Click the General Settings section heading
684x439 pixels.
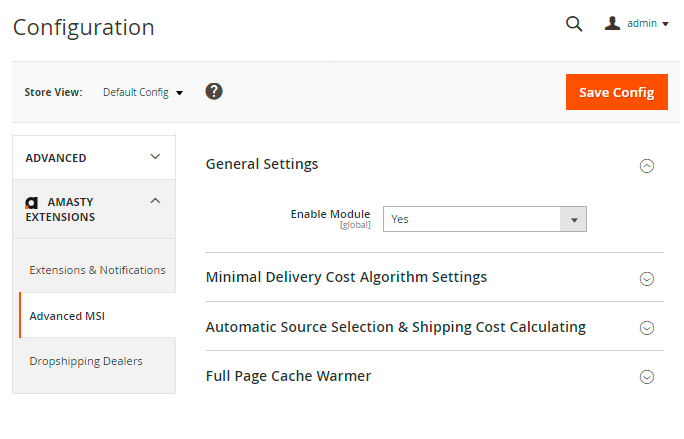coord(262,164)
